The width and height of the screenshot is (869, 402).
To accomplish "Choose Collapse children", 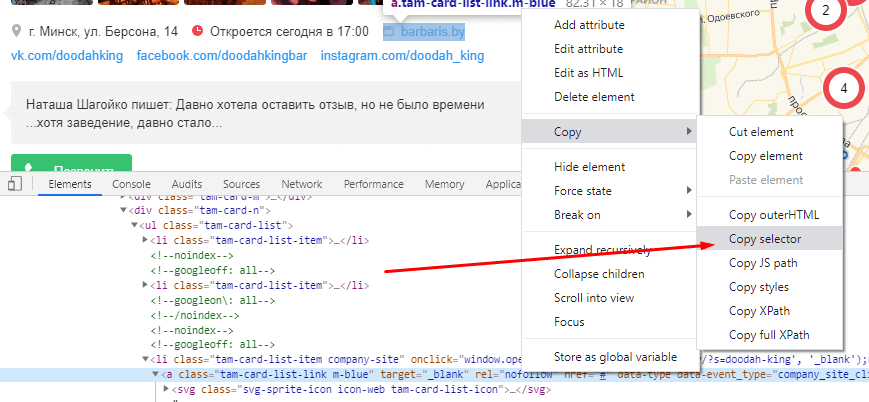I will [611, 274].
